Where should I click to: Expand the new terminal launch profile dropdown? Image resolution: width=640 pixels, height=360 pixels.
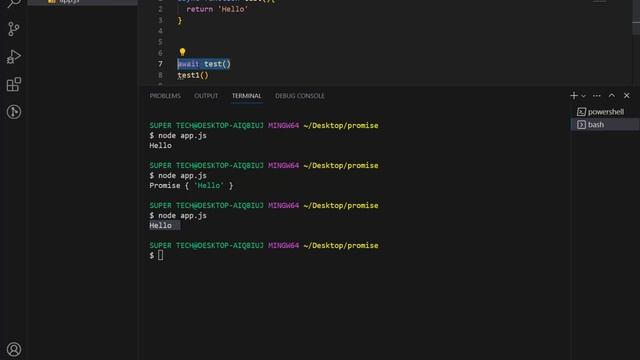583,96
